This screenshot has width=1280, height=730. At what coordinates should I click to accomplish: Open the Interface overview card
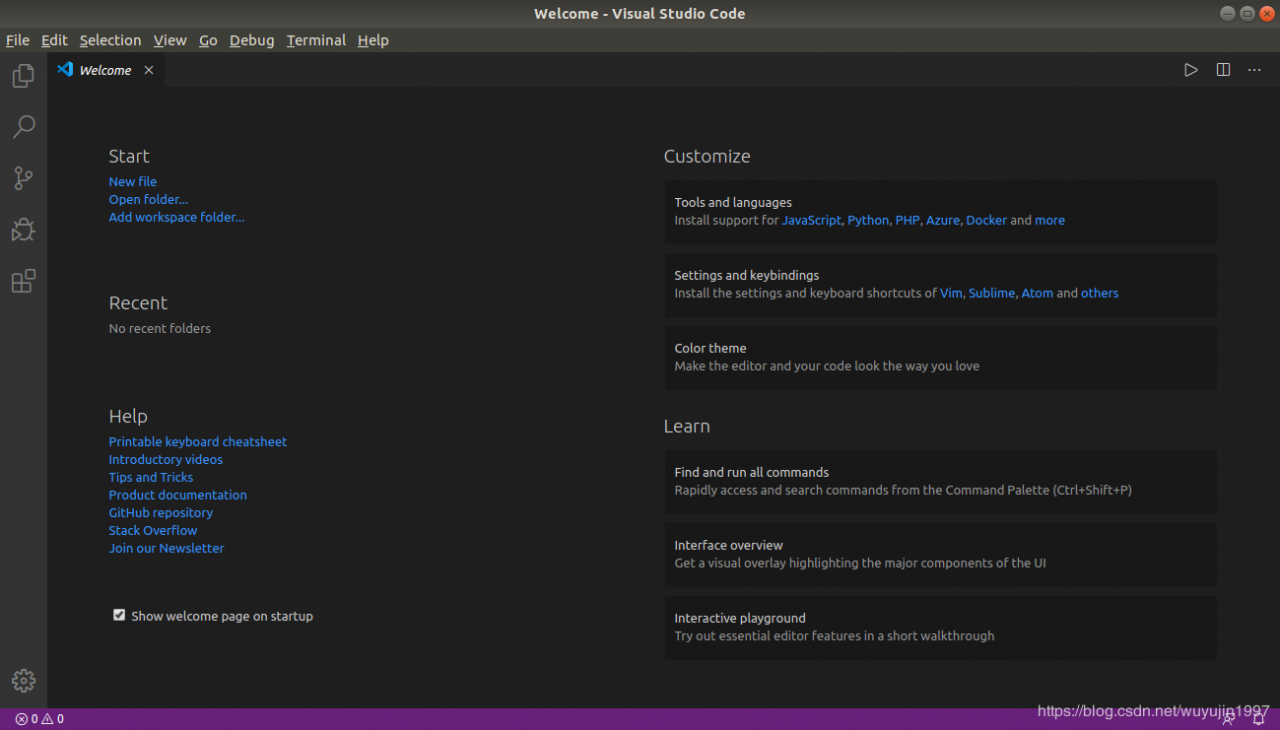point(941,554)
